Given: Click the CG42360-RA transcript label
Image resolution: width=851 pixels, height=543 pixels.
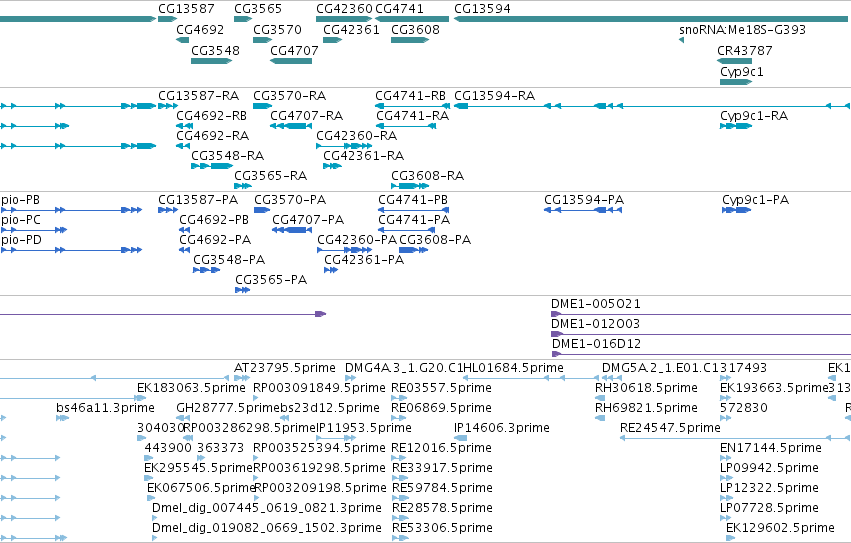Looking at the screenshot, I should tap(357, 136).
